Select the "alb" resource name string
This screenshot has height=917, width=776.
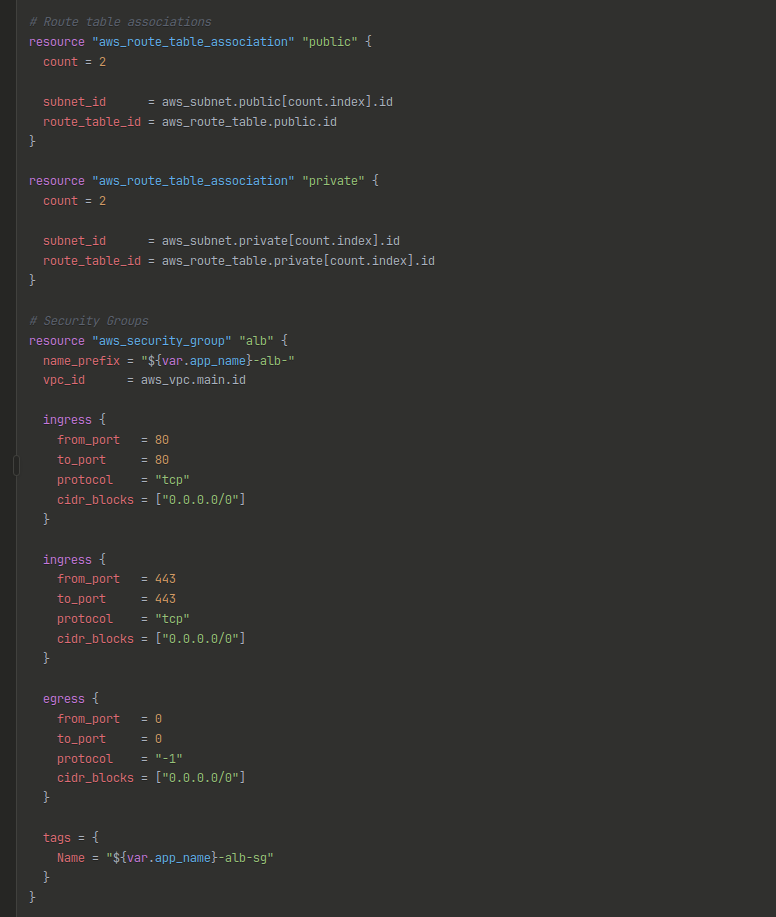(x=256, y=341)
